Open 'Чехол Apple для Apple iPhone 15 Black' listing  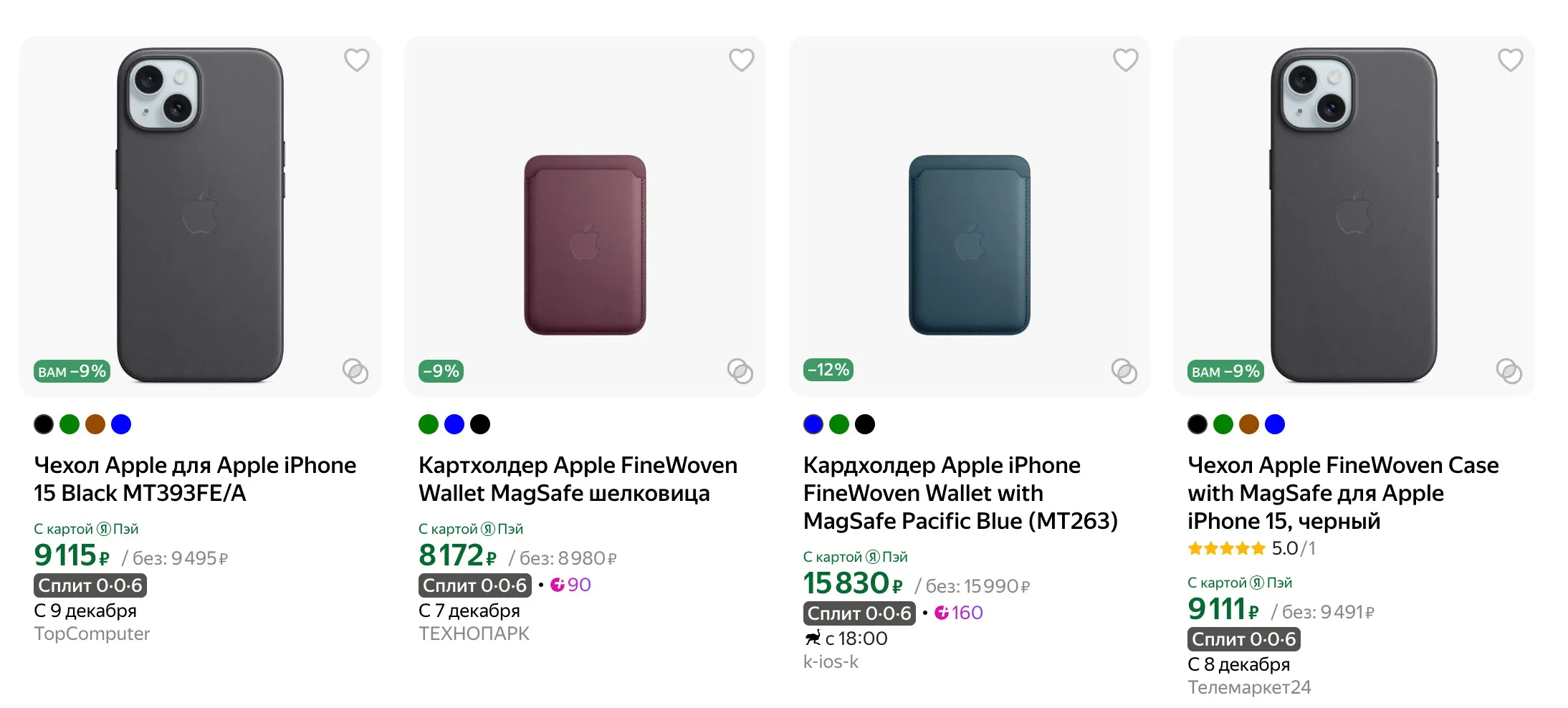[195, 479]
